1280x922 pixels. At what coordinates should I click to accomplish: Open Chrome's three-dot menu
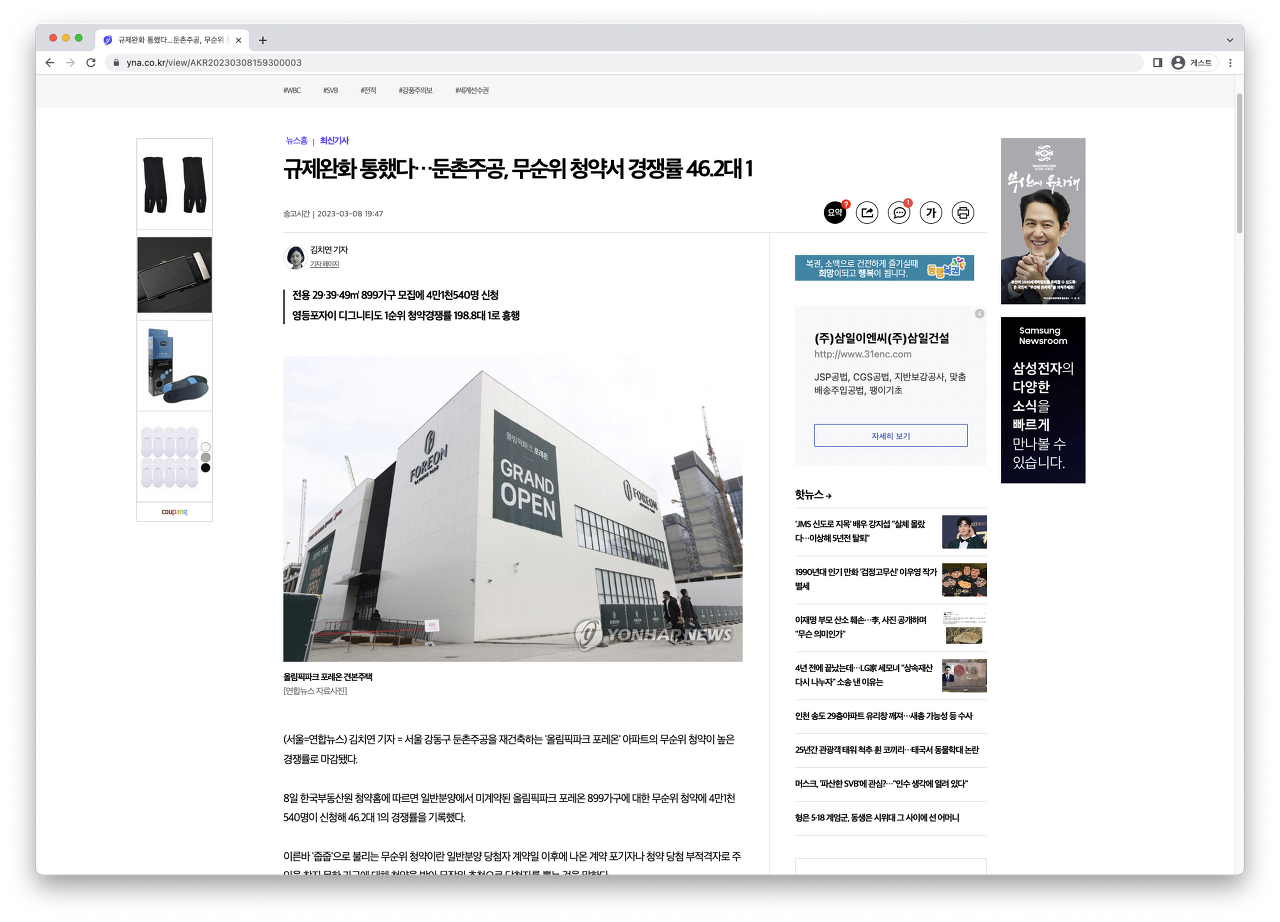1230,62
